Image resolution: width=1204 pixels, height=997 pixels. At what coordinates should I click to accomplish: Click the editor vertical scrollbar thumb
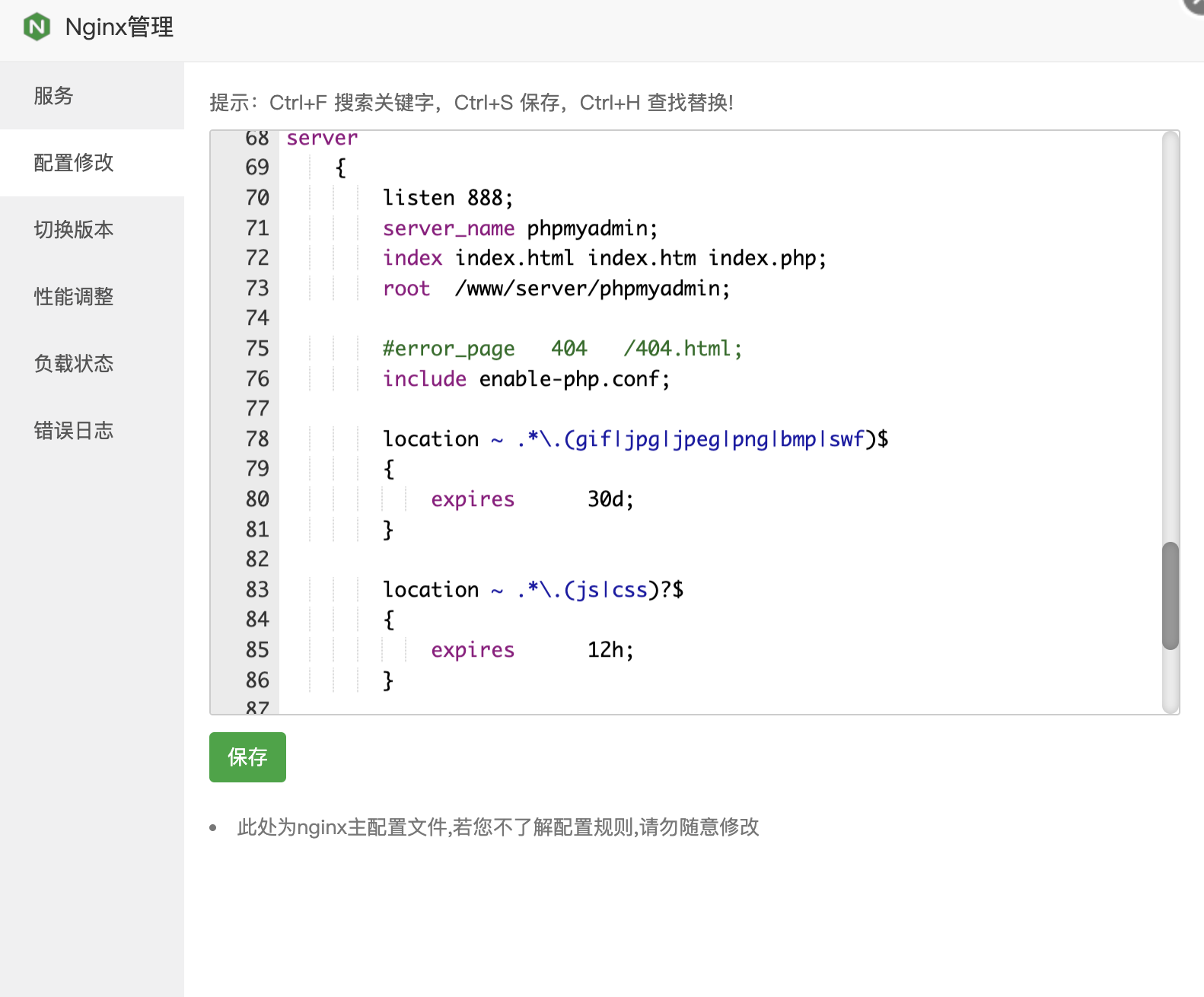click(1171, 596)
